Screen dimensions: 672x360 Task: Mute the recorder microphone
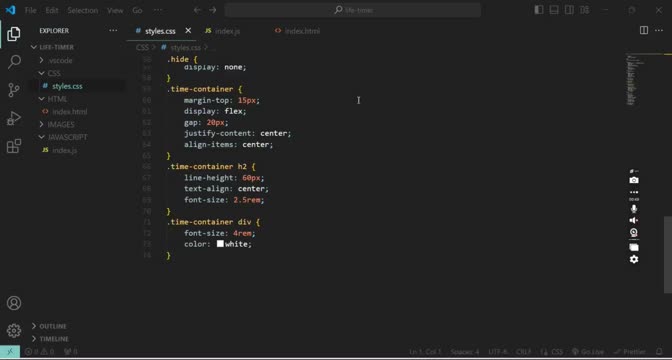(634, 209)
